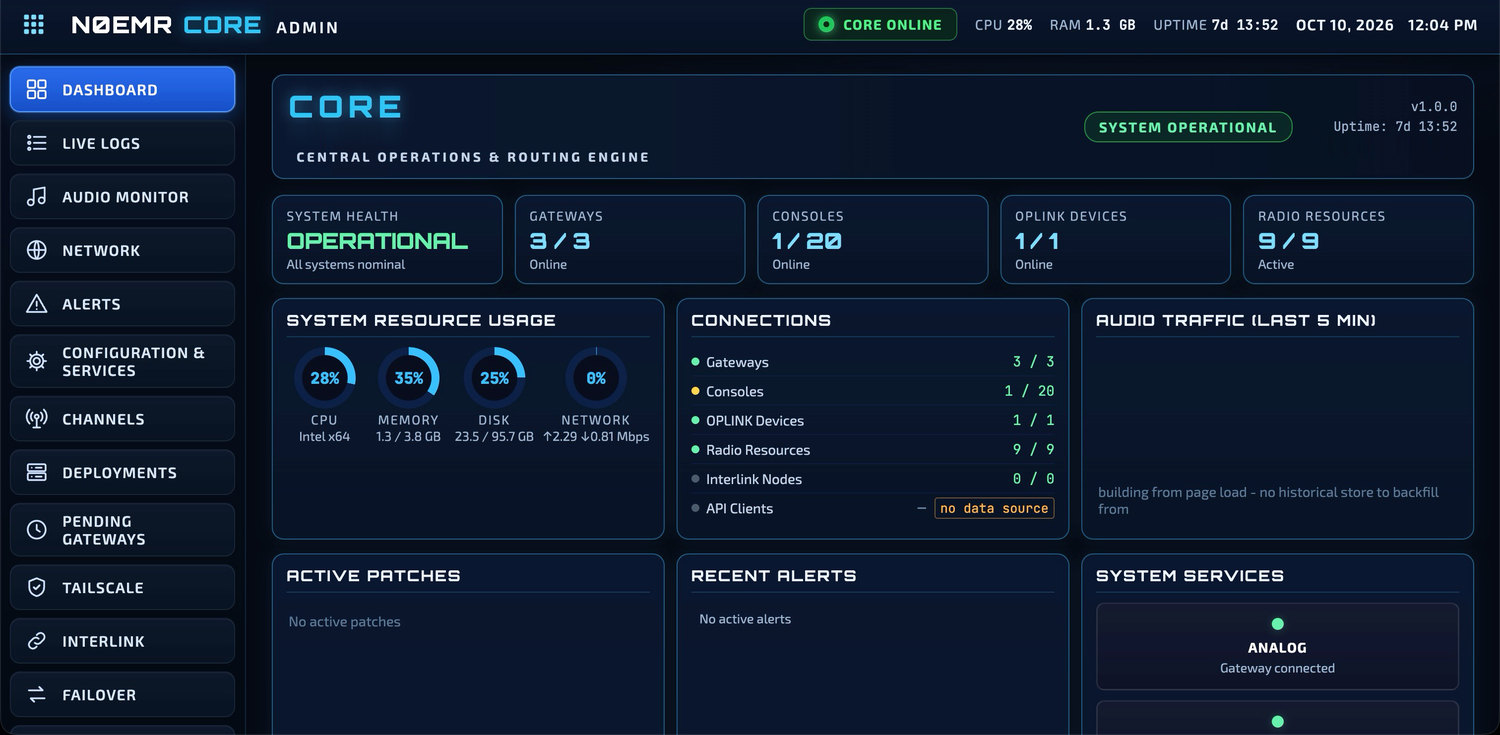Click the CPU 28% usage gauge
The height and width of the screenshot is (735, 1500).
click(x=324, y=378)
